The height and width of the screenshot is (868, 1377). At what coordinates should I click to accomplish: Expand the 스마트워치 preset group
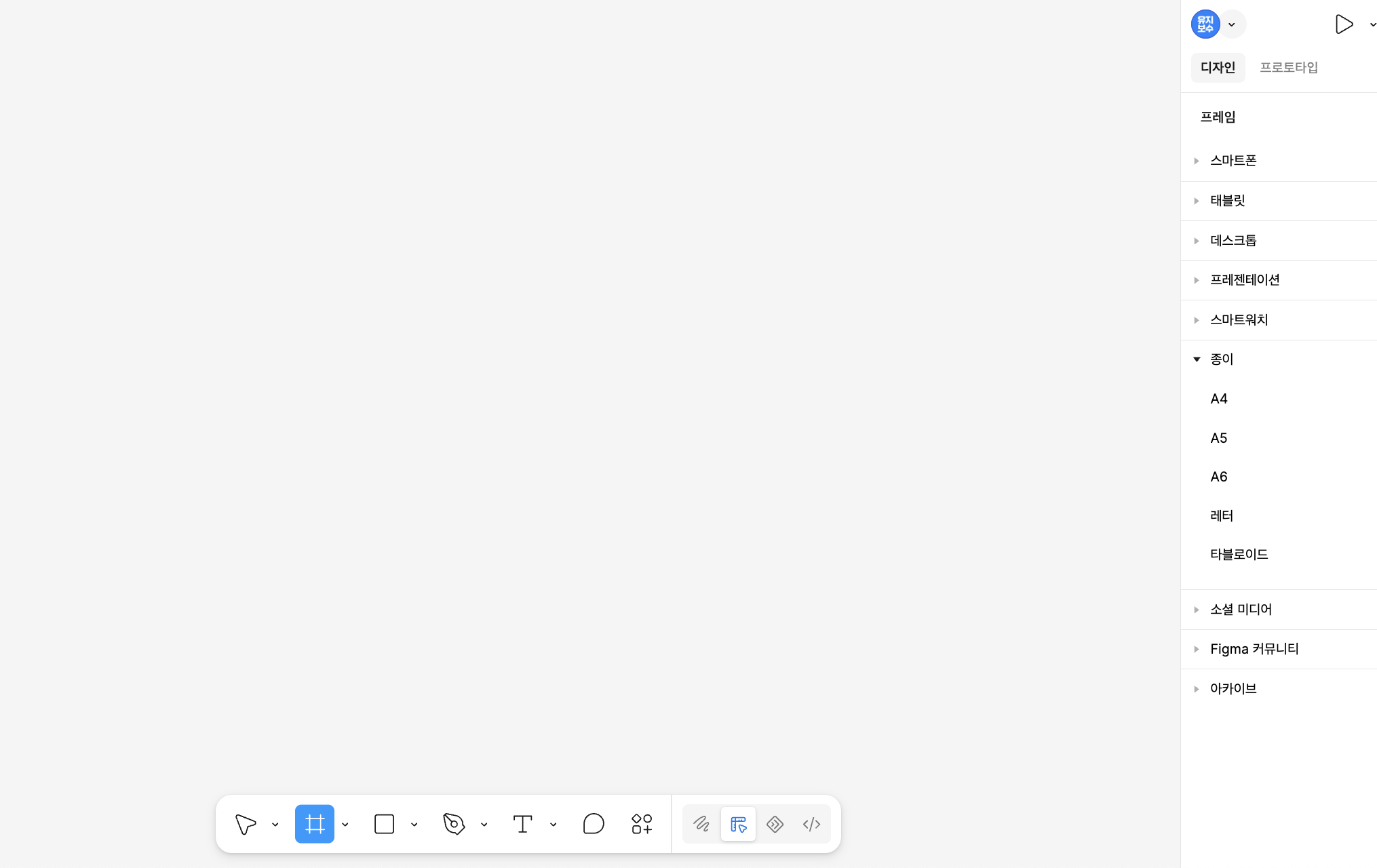tap(1279, 320)
